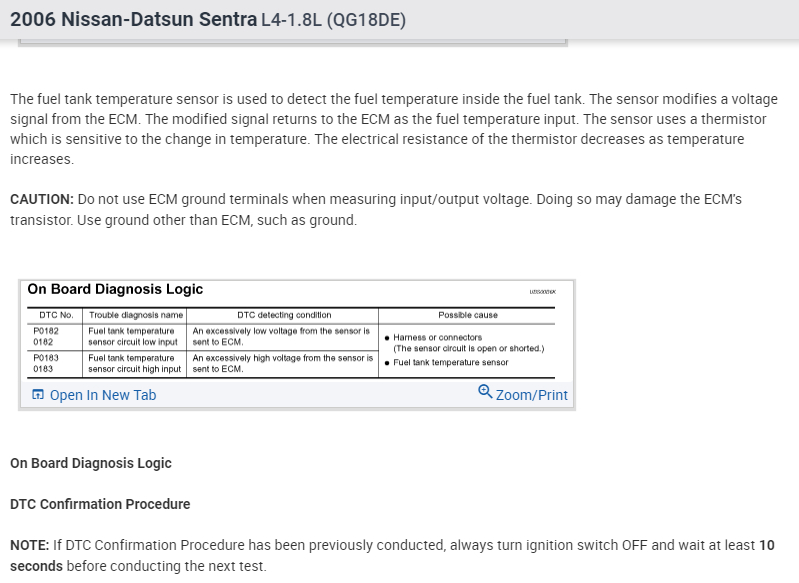Click the P0182 DTC number cell
The image size is (799, 583).
(x=47, y=336)
